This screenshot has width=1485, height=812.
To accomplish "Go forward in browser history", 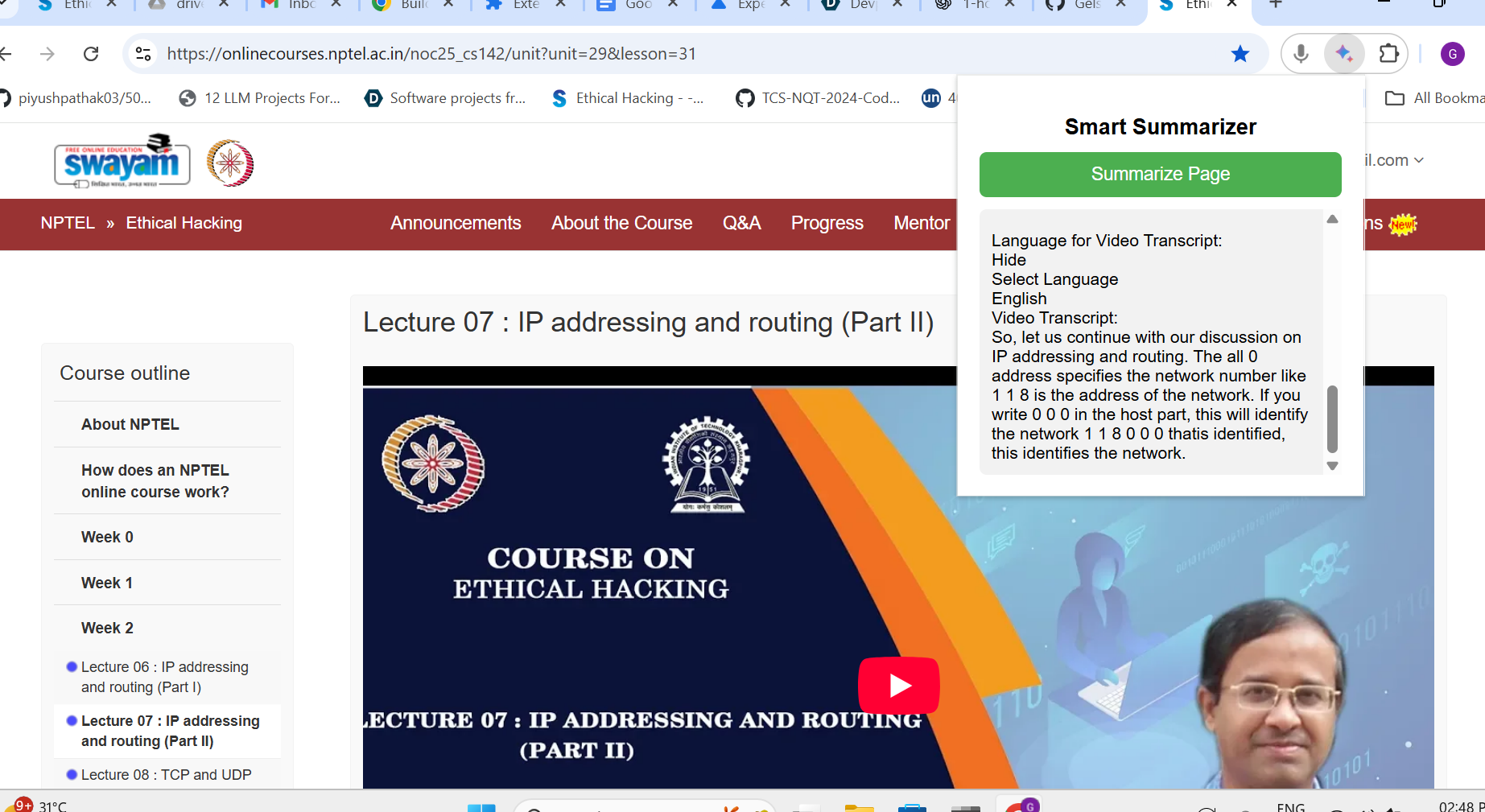I will (47, 54).
